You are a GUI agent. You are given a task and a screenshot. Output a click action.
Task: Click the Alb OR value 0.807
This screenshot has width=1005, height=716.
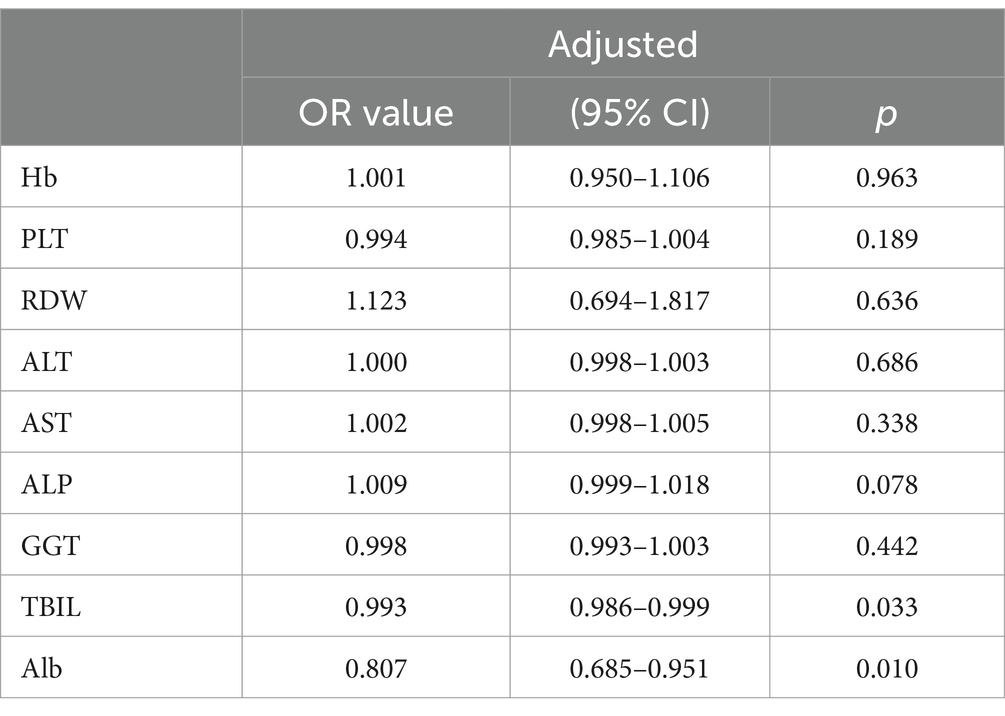click(x=376, y=669)
